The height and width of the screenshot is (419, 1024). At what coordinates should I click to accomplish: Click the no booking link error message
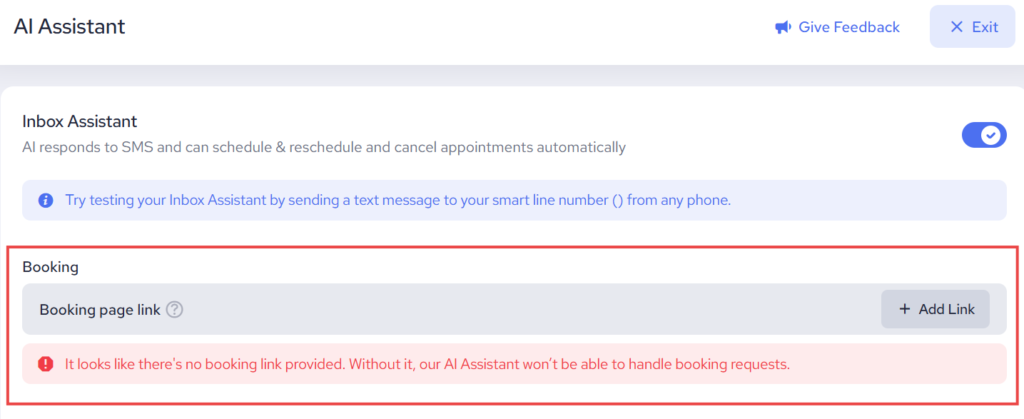427,364
